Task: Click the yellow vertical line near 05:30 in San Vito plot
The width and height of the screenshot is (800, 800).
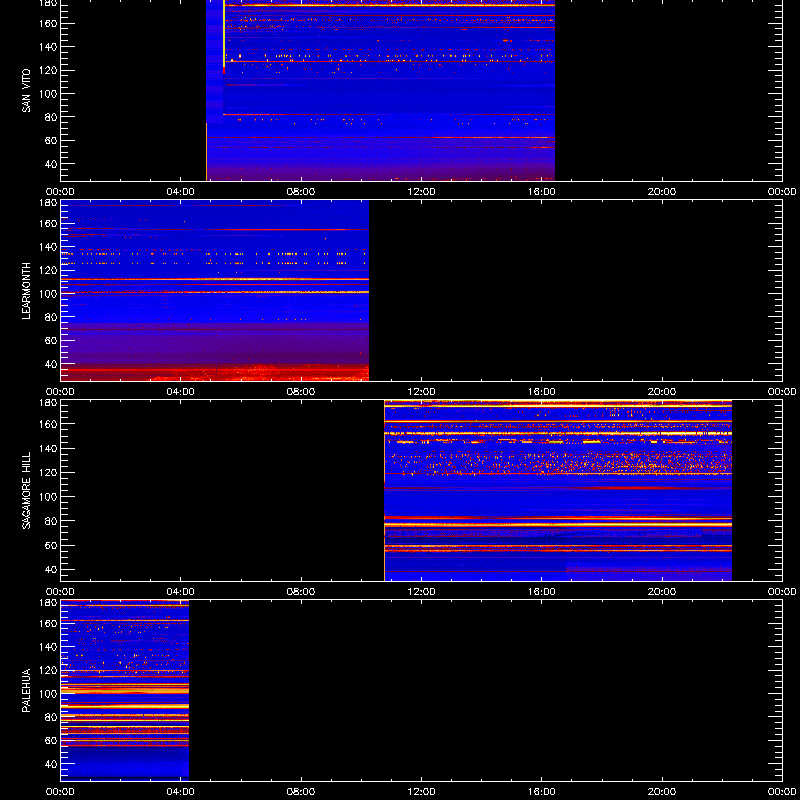Action: pos(224,33)
